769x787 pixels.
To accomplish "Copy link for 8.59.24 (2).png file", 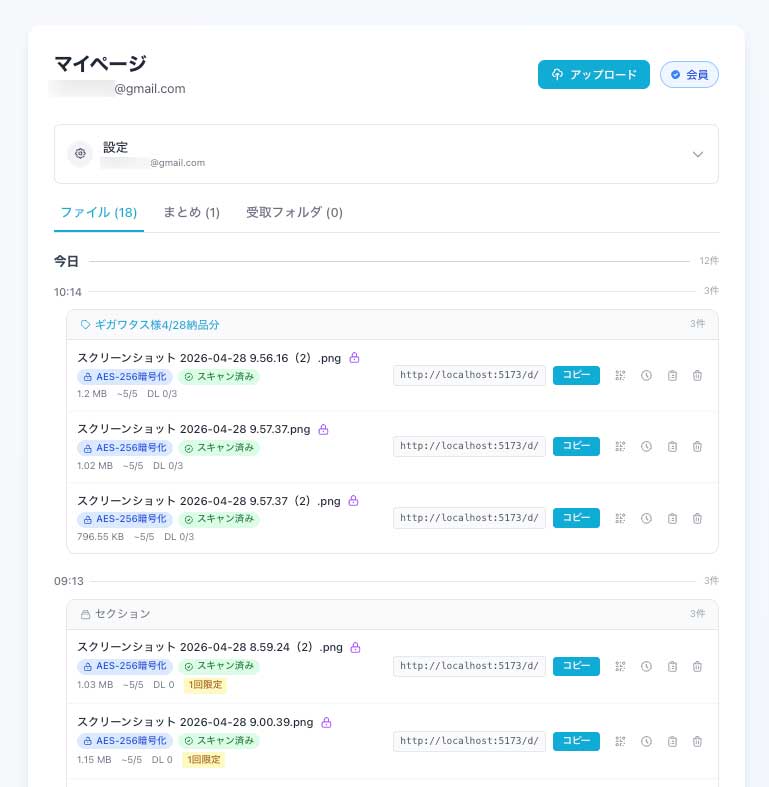I will click(x=576, y=666).
